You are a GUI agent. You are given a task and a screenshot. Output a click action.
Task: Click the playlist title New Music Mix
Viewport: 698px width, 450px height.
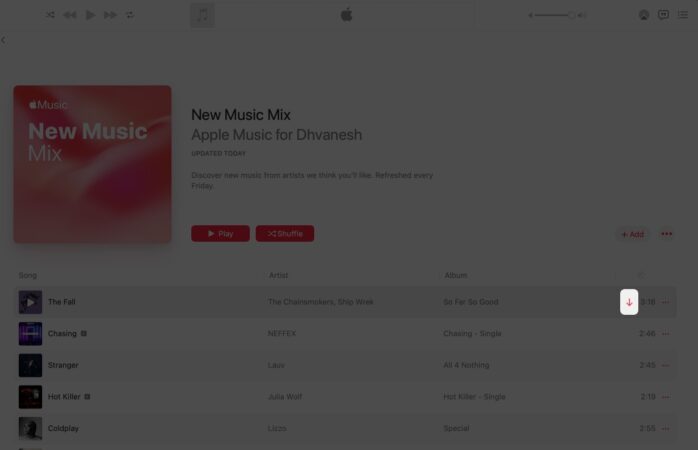[241, 115]
